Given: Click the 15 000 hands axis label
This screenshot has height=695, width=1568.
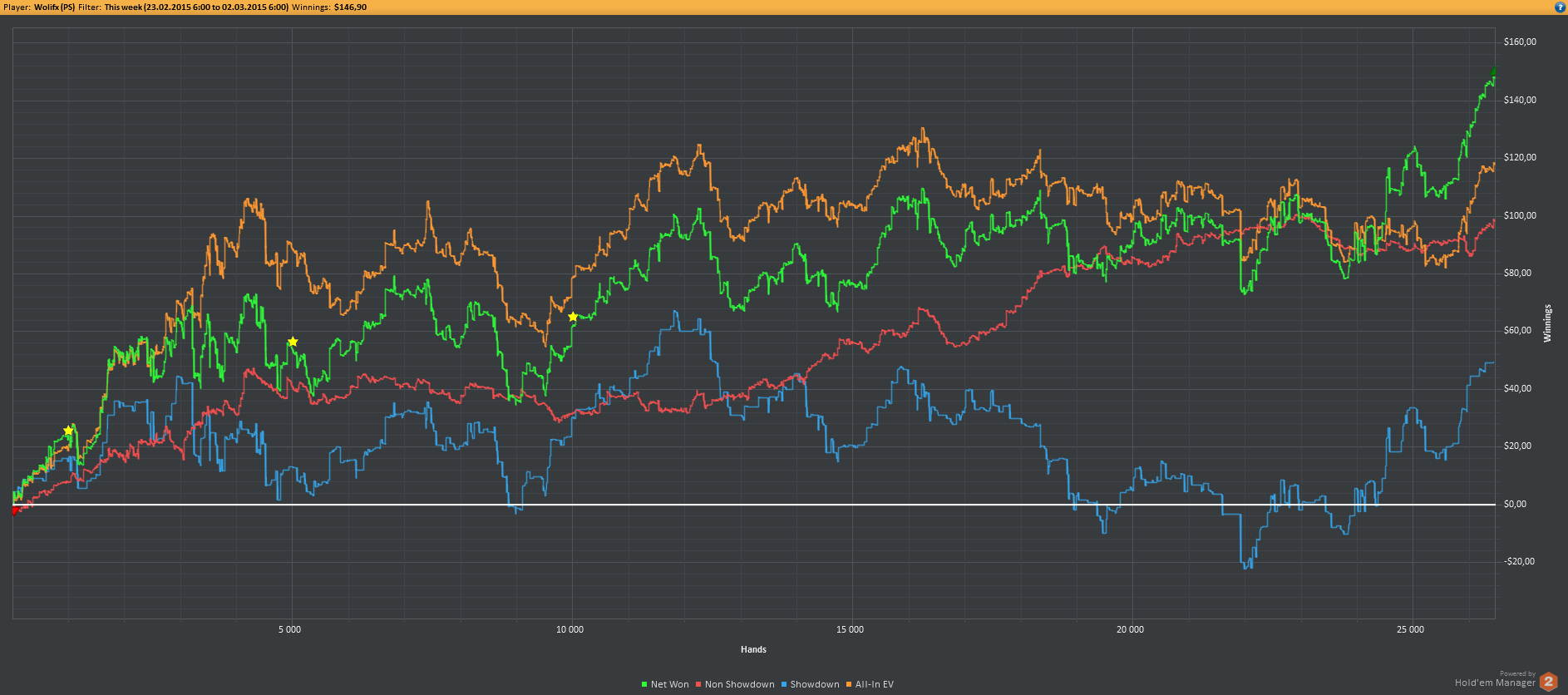Looking at the screenshot, I should (x=850, y=629).
